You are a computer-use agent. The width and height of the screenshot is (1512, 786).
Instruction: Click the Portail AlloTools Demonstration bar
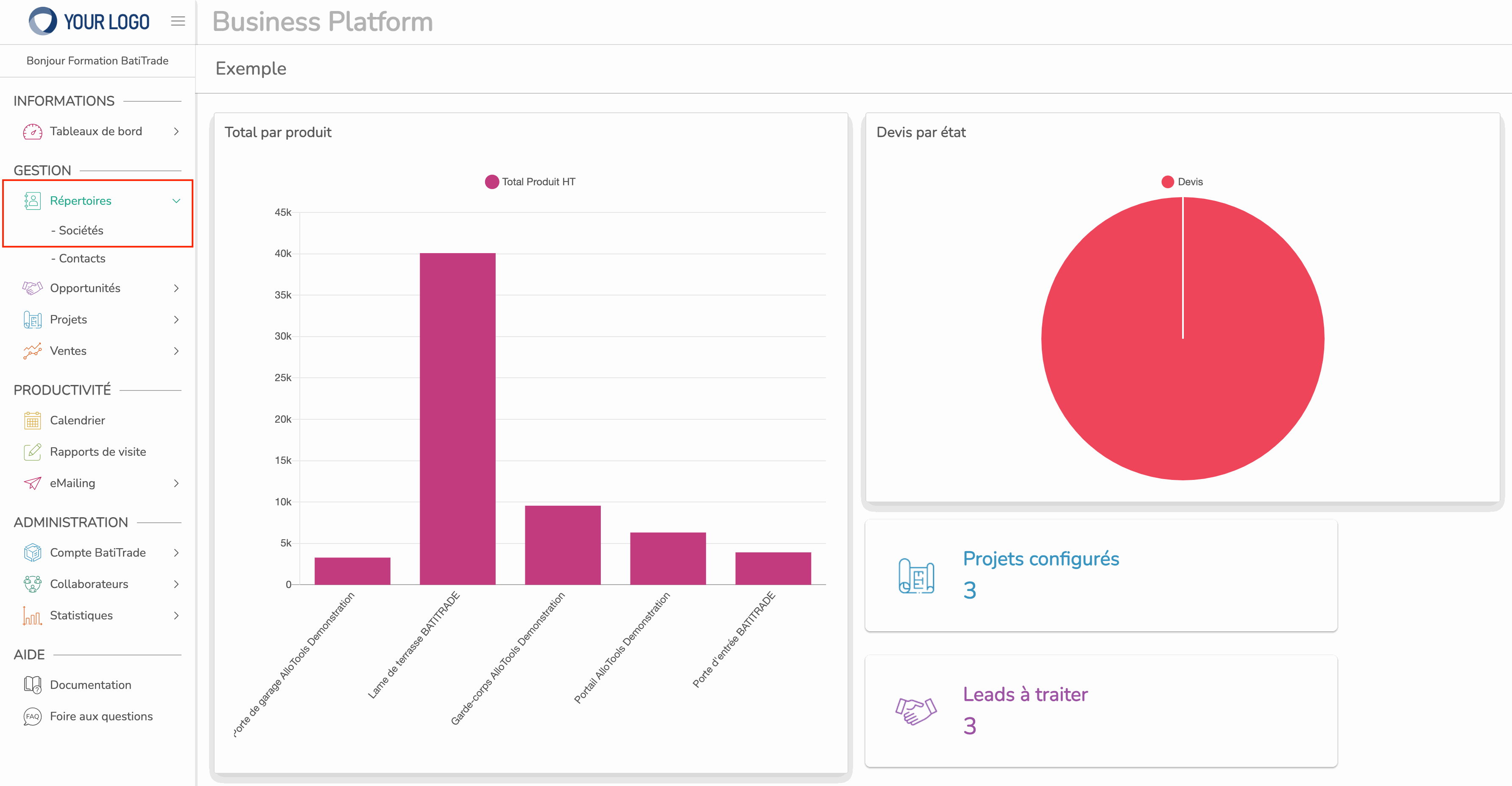coord(667,558)
